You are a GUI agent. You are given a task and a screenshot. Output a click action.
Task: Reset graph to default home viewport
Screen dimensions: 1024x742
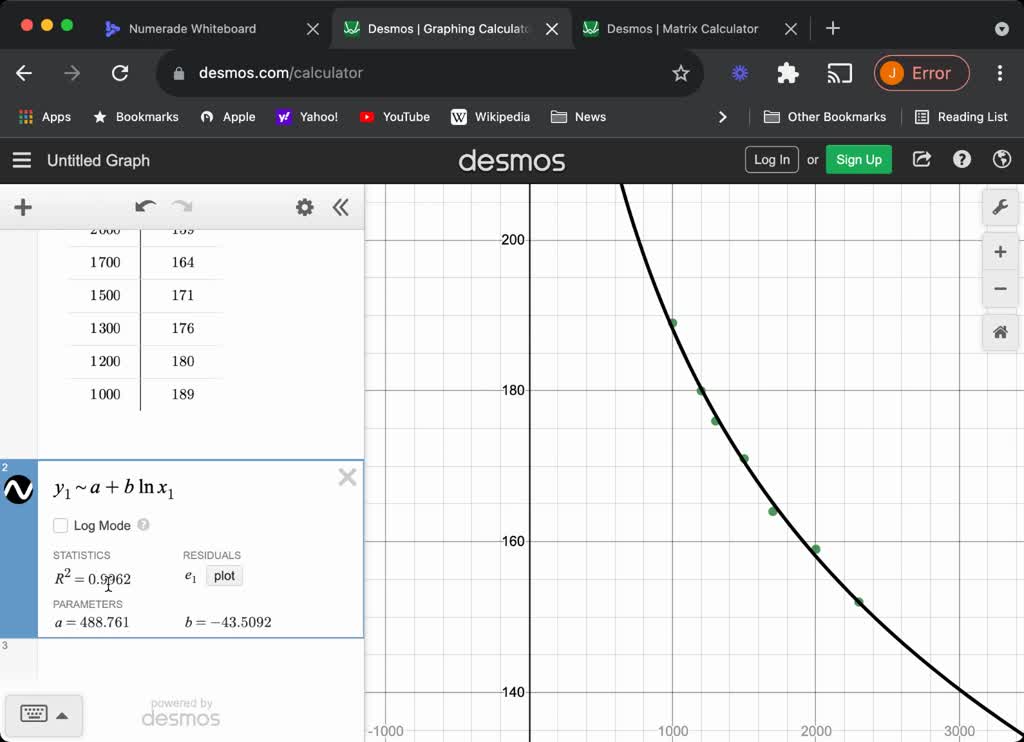[999, 333]
